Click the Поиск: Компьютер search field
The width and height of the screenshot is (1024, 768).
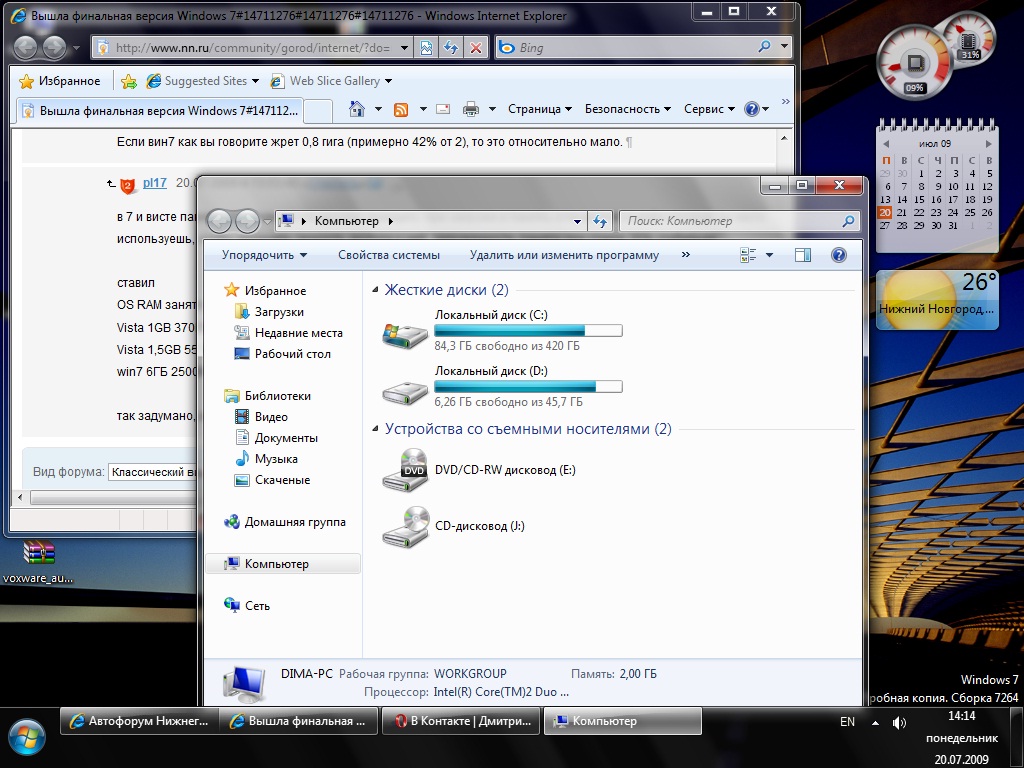(731, 221)
